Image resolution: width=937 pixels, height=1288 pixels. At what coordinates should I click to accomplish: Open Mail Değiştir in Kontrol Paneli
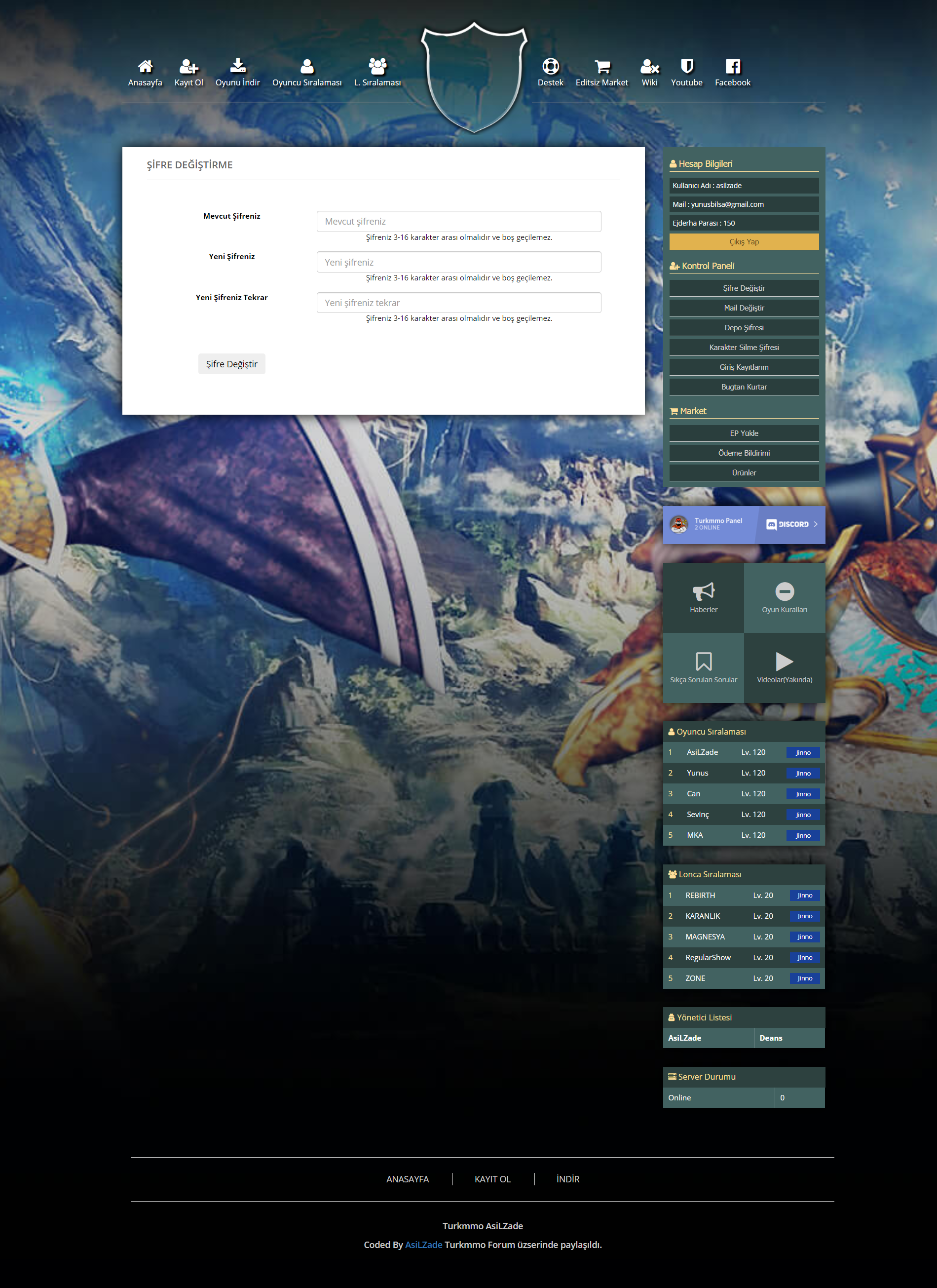(x=744, y=308)
